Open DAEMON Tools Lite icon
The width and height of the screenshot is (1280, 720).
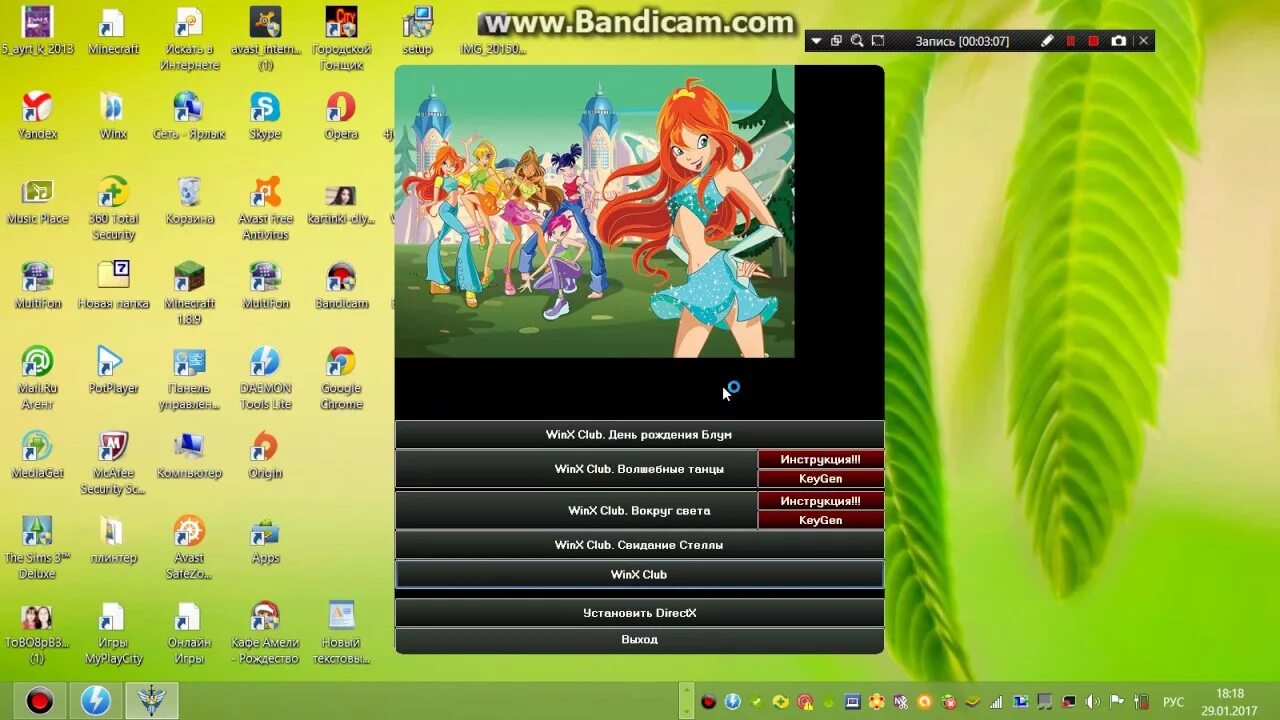265,377
